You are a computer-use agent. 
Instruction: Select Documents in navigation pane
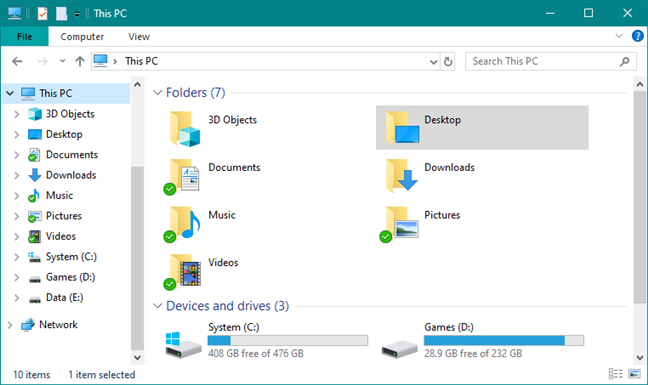pyautogui.click(x=71, y=154)
